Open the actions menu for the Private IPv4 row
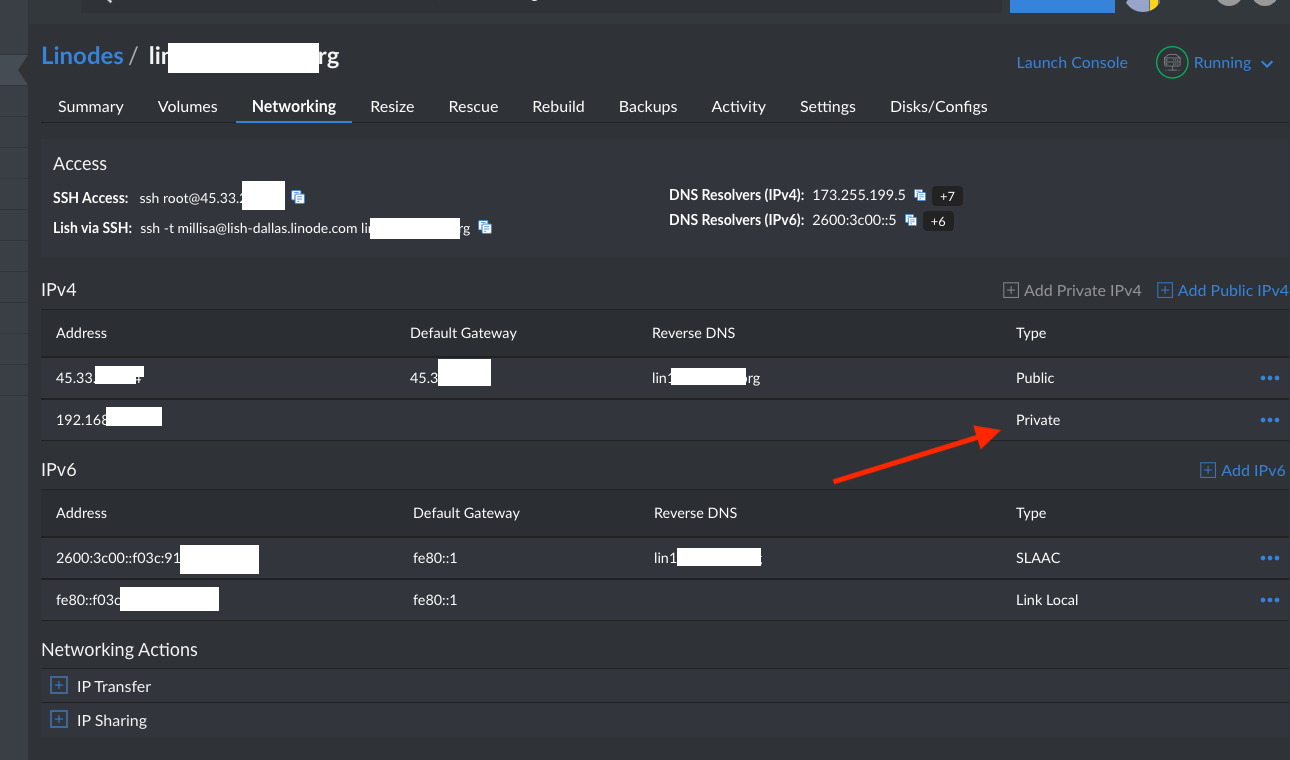 click(x=1270, y=420)
